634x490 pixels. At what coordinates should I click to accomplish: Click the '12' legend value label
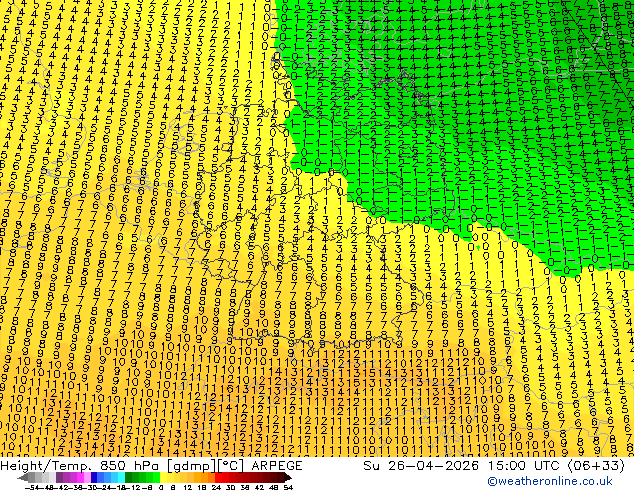click(188, 488)
